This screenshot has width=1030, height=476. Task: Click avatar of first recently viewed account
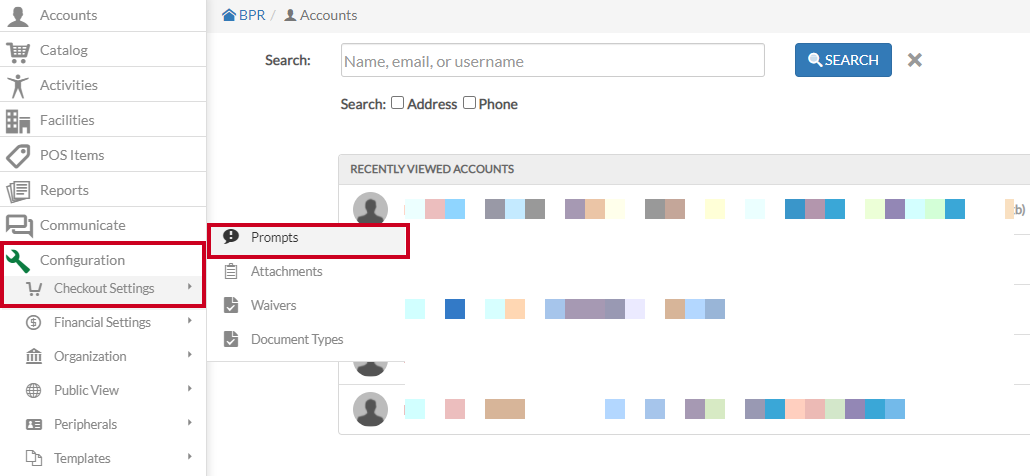(x=370, y=209)
